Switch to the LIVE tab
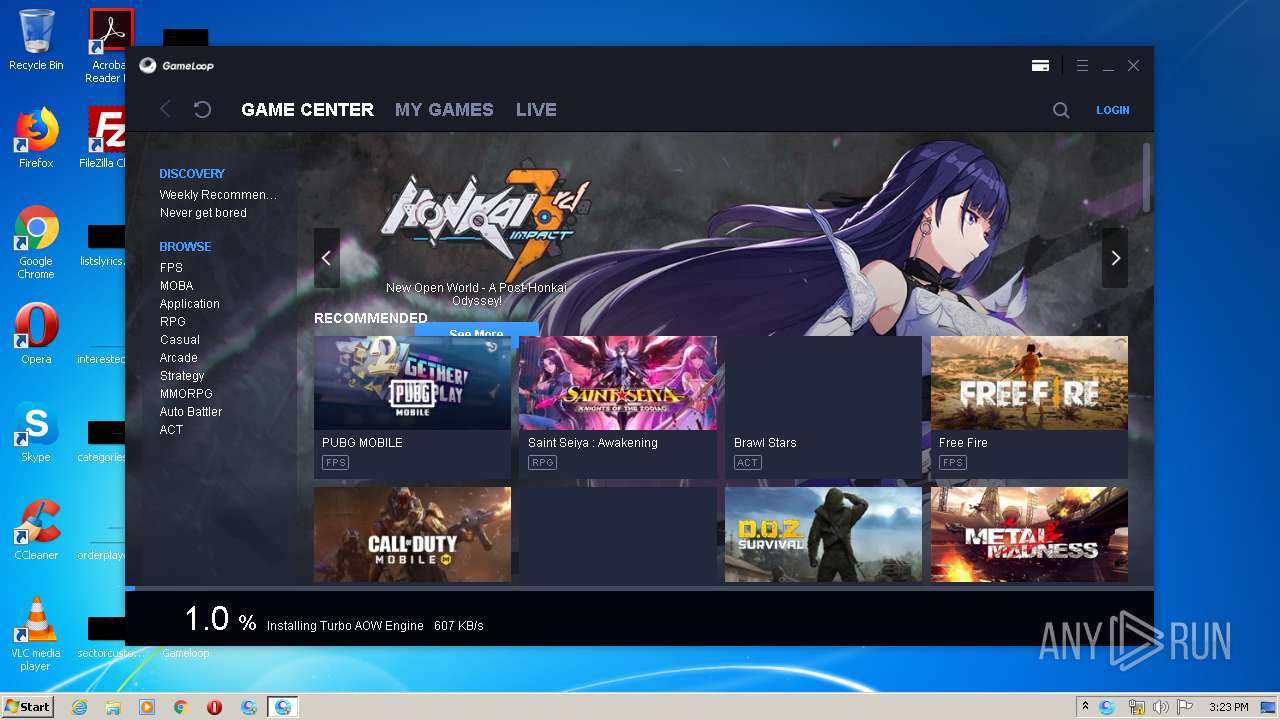Viewport: 1280px width, 720px height. pyautogui.click(x=536, y=110)
